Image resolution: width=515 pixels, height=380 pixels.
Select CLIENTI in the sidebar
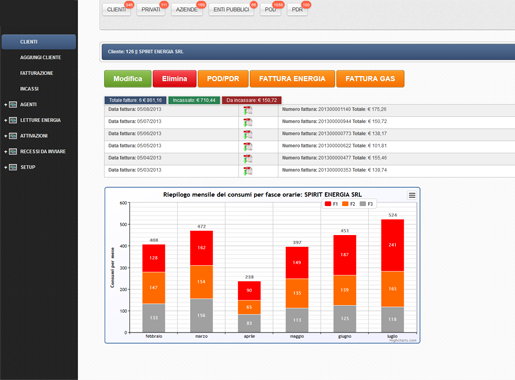(39, 42)
